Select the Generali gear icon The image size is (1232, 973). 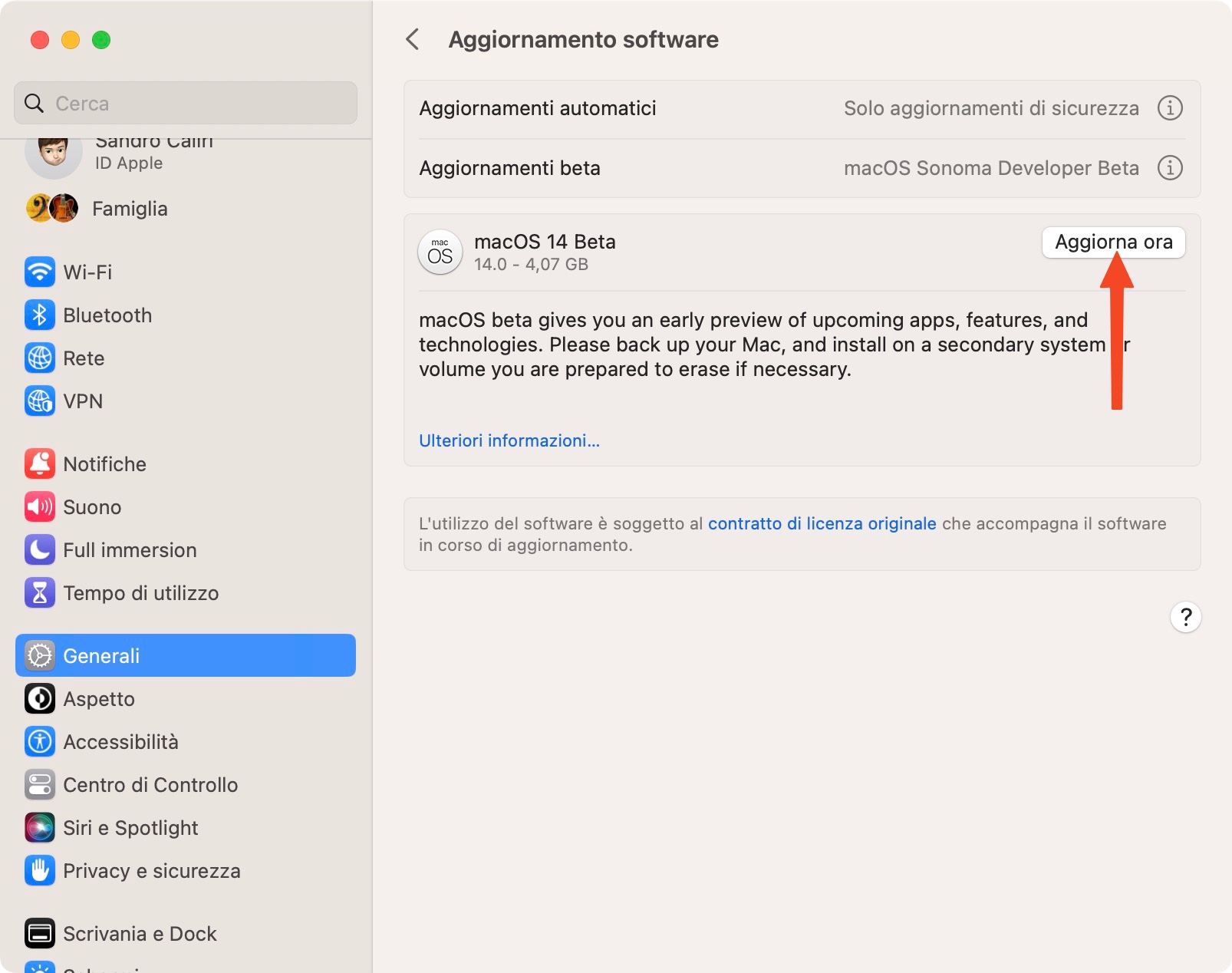pyautogui.click(x=40, y=655)
